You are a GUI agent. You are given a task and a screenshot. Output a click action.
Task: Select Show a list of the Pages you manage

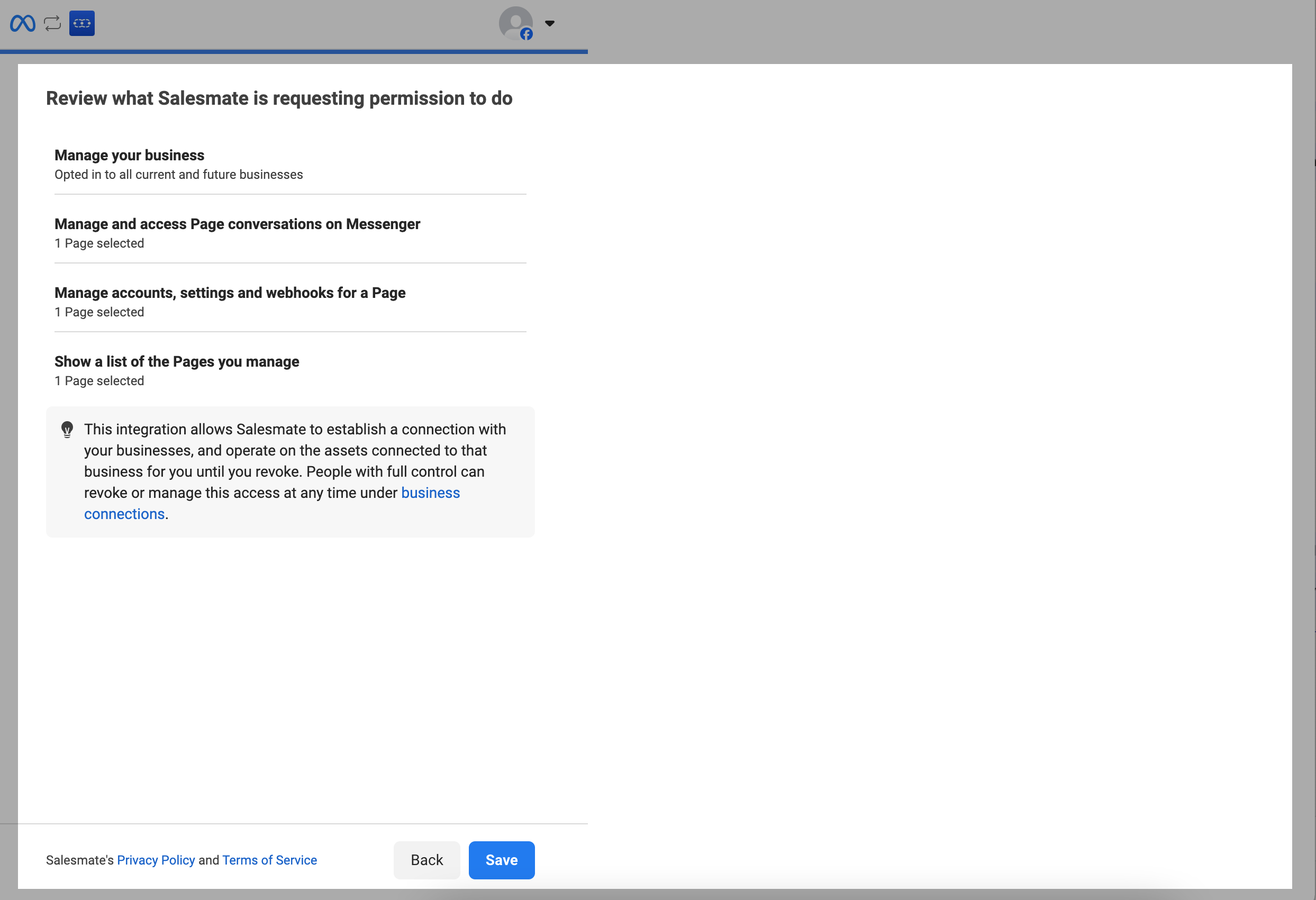(290, 371)
